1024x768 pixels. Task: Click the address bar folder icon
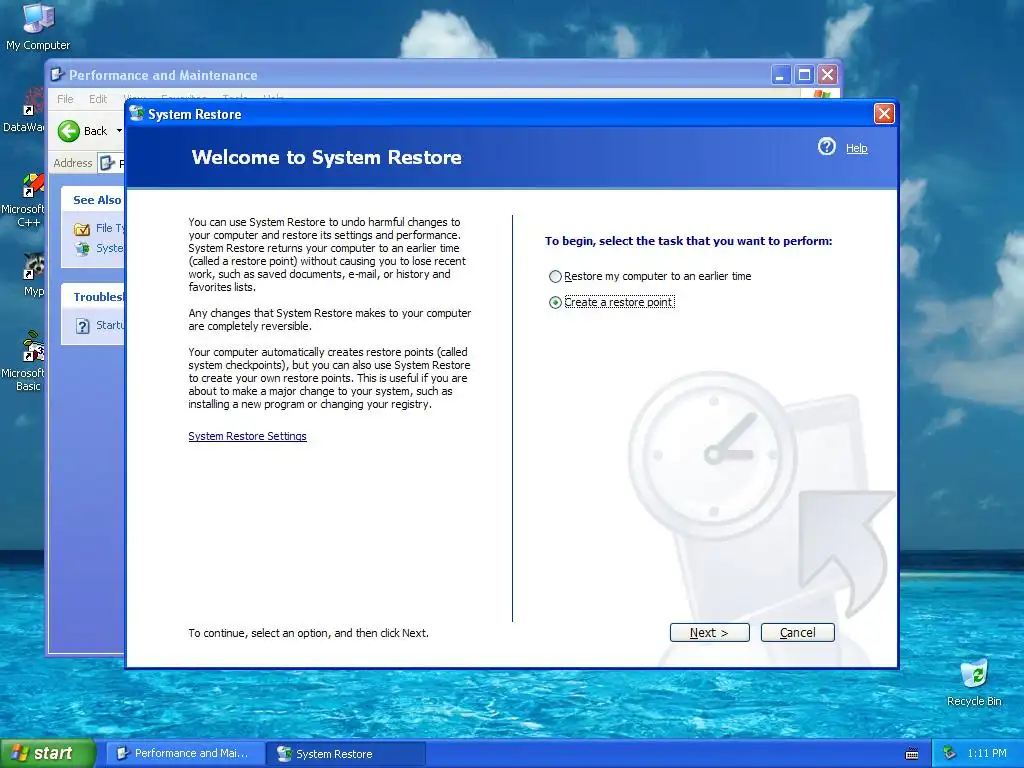(x=107, y=163)
